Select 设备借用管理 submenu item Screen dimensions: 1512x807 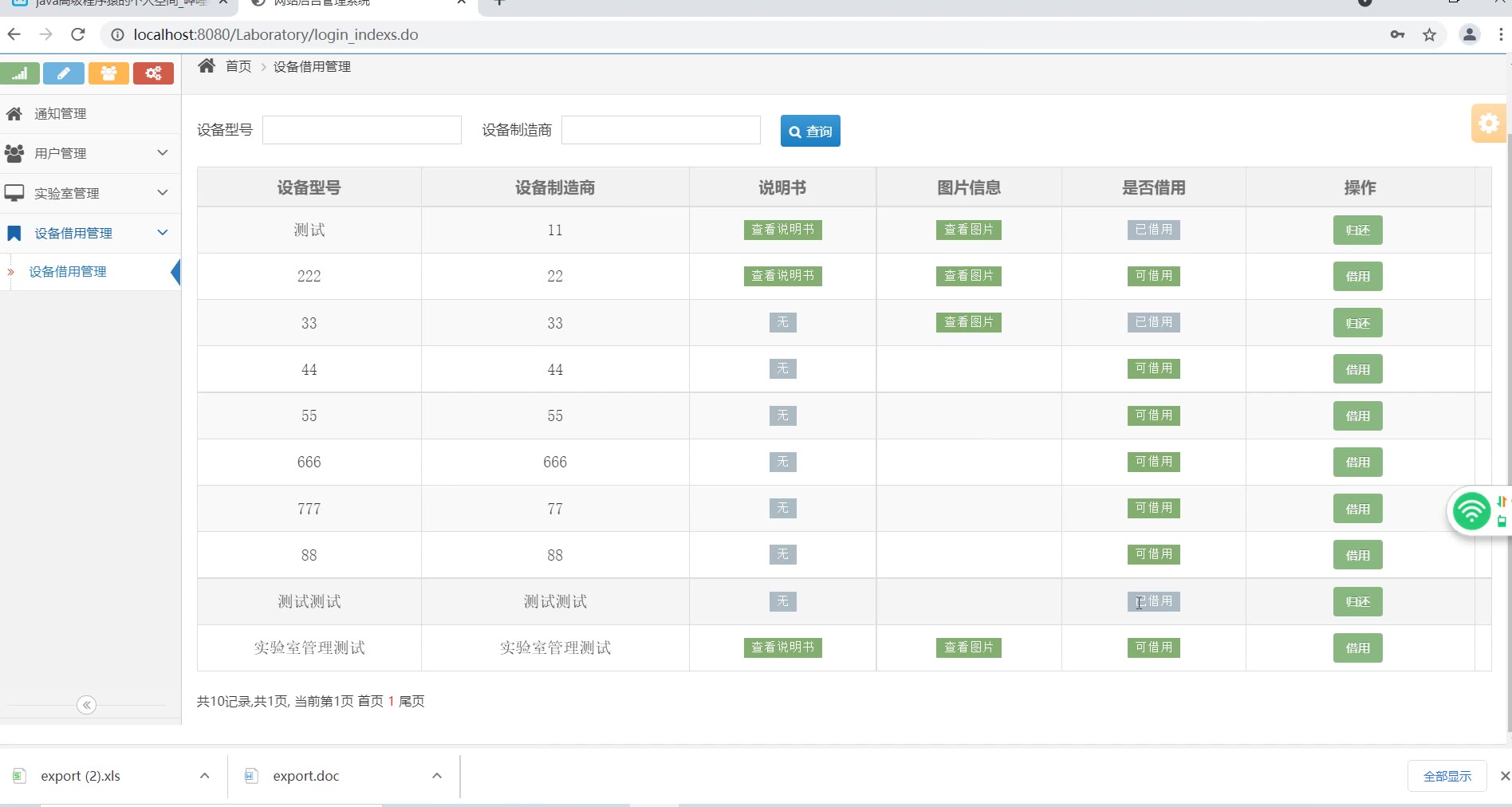point(68,272)
